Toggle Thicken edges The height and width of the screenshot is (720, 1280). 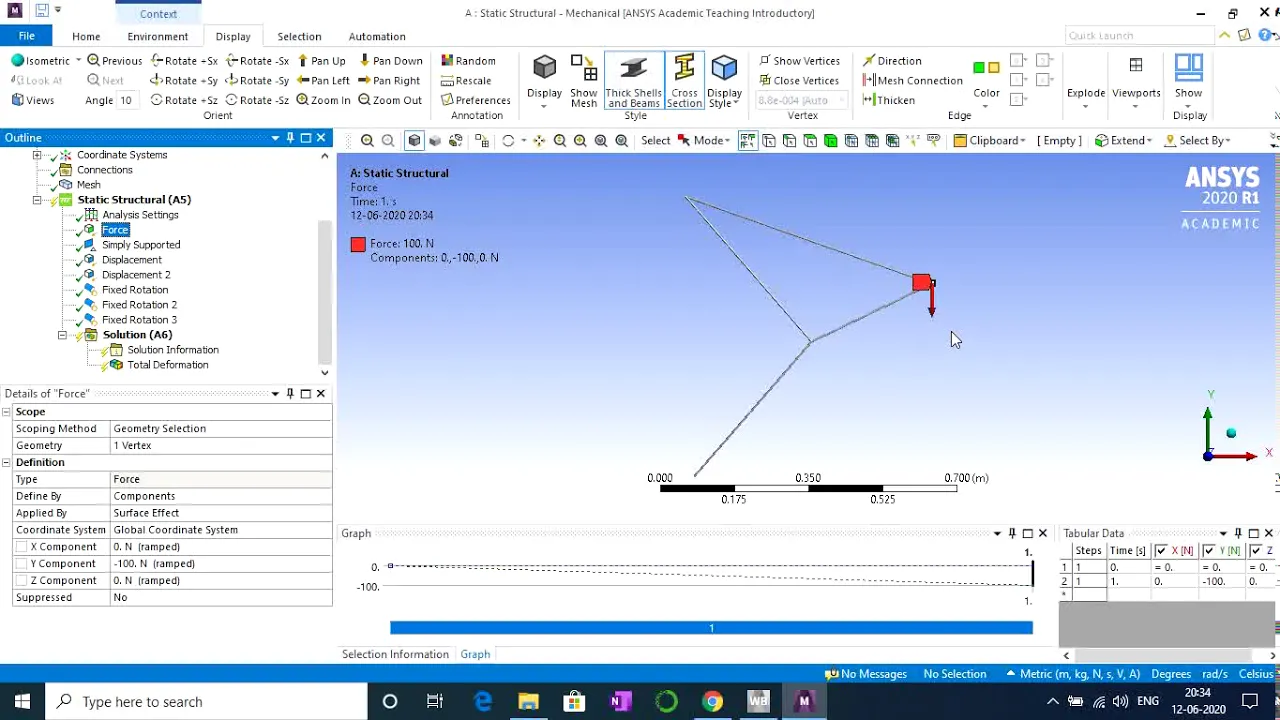coord(888,100)
